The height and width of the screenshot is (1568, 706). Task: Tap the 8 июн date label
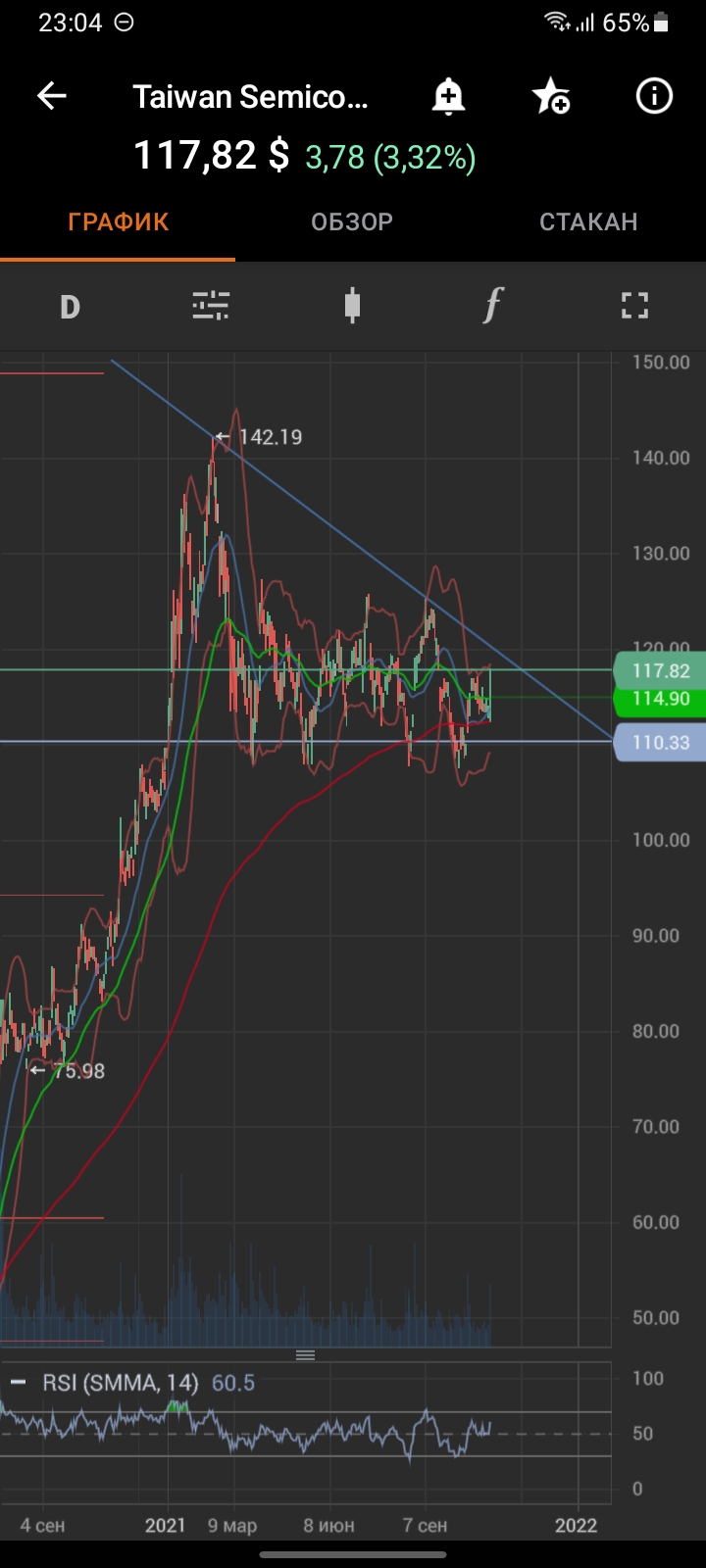click(328, 1526)
